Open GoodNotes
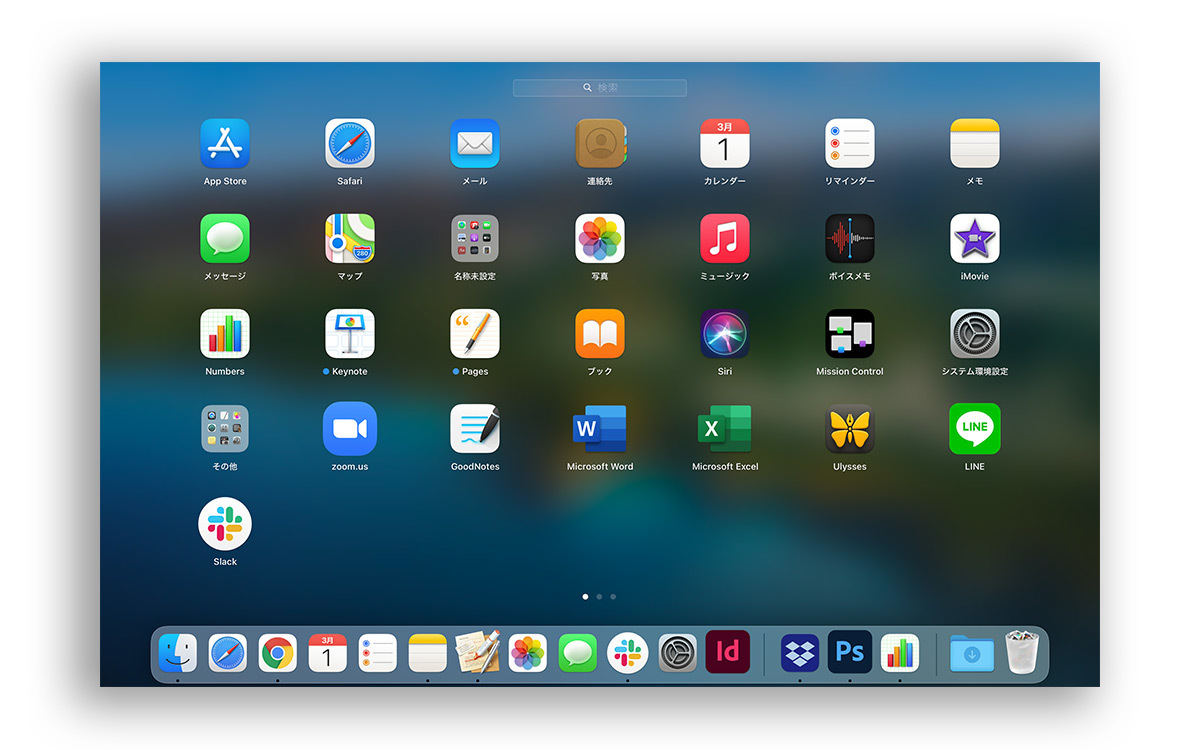The image size is (1200, 750). [475, 429]
